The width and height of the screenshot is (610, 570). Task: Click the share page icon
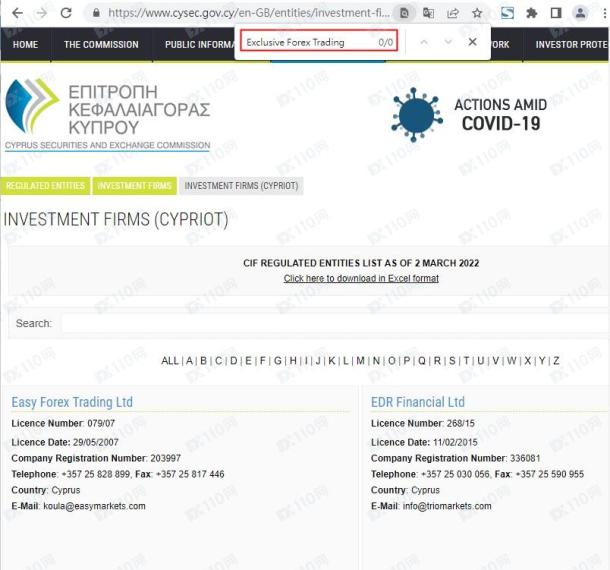(453, 13)
